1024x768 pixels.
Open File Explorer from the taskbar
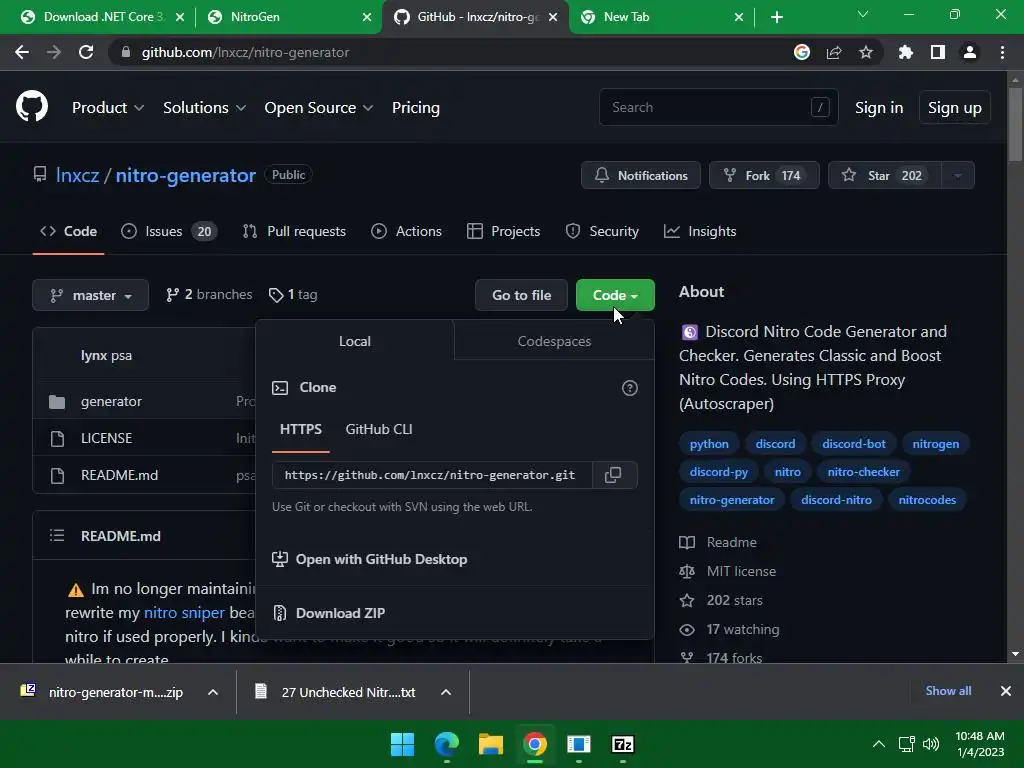pos(490,744)
